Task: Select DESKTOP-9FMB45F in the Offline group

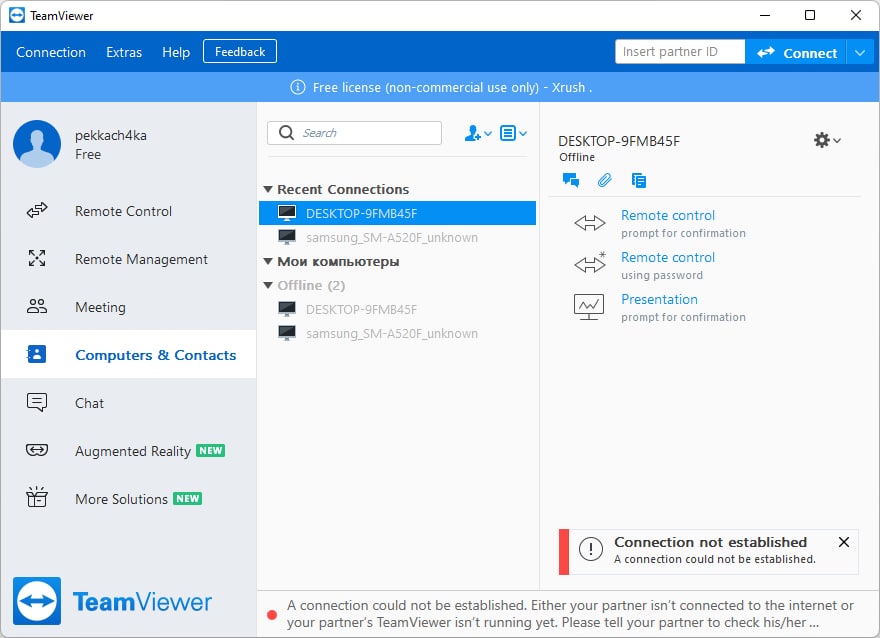Action: pyautogui.click(x=397, y=309)
